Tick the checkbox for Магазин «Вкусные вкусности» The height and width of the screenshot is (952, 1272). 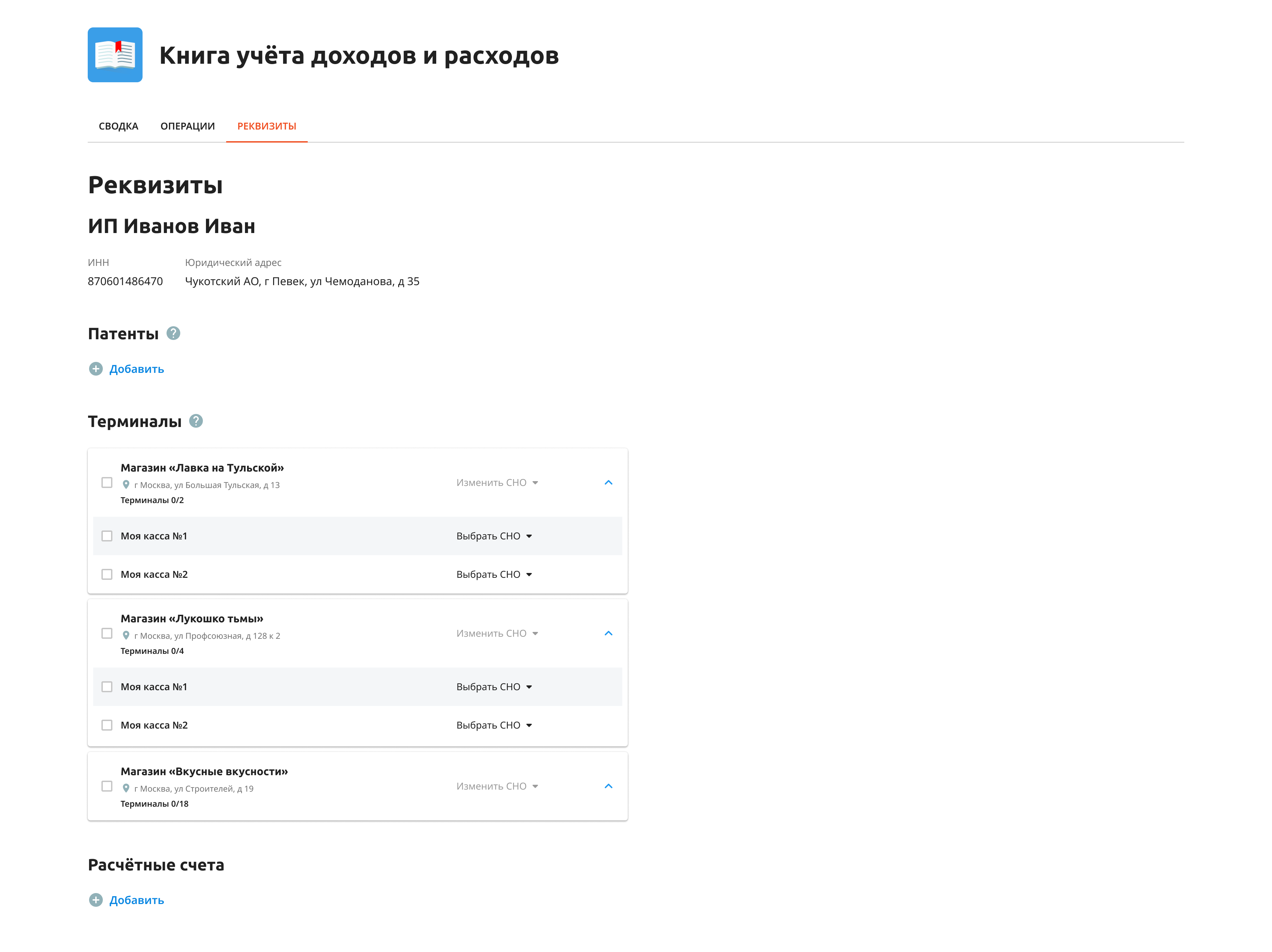coord(107,786)
